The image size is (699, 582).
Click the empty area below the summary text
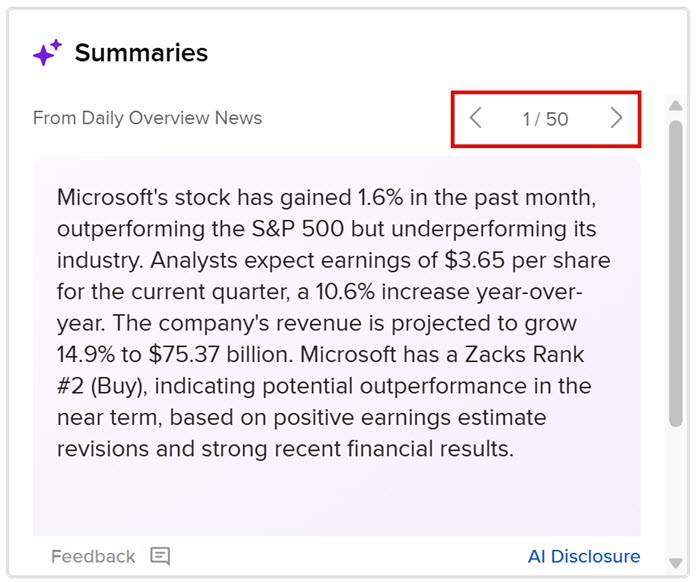pyautogui.click(x=336, y=500)
